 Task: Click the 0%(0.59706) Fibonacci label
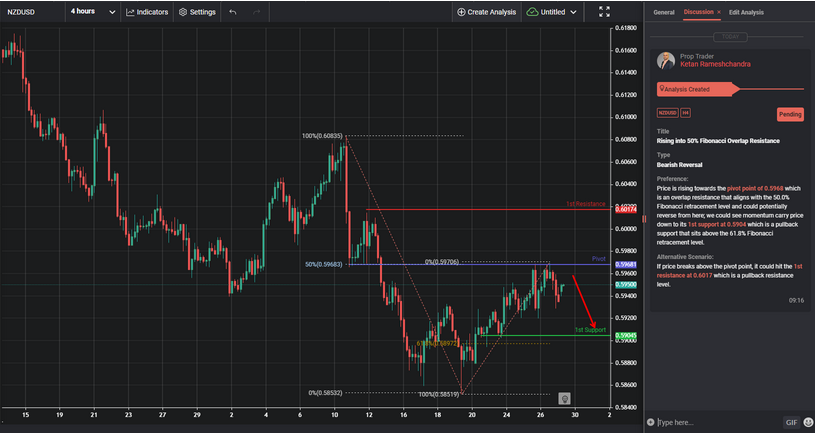442,262
